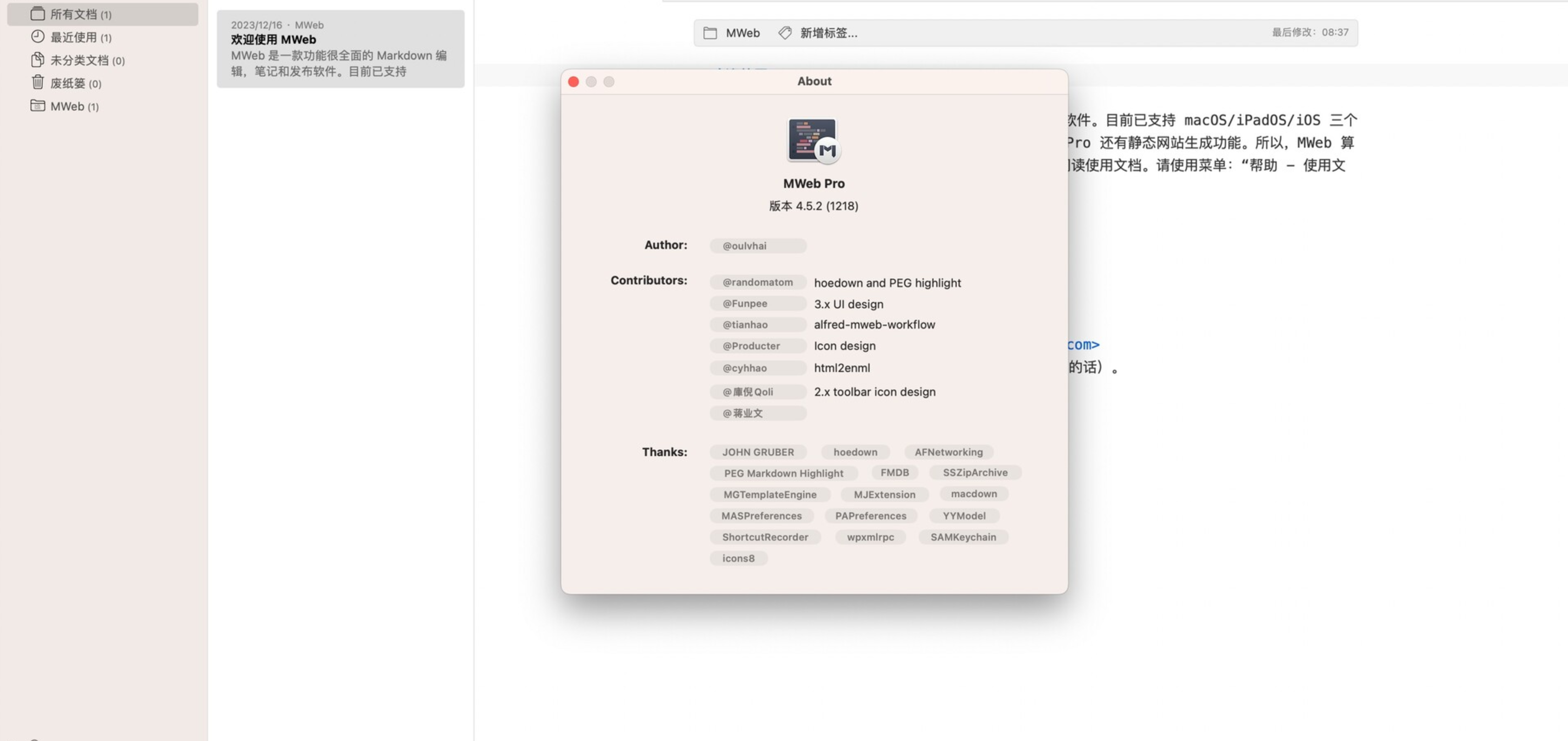The image size is (1568, 741).
Task: Open contributor link @randomatom
Action: point(758,282)
